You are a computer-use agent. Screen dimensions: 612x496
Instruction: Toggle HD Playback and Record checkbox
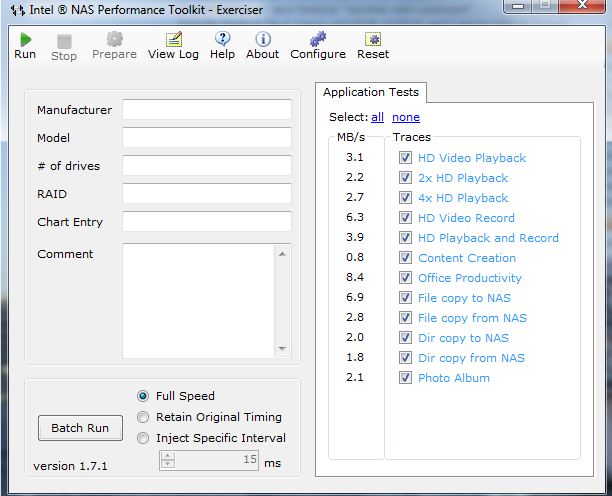coord(405,237)
